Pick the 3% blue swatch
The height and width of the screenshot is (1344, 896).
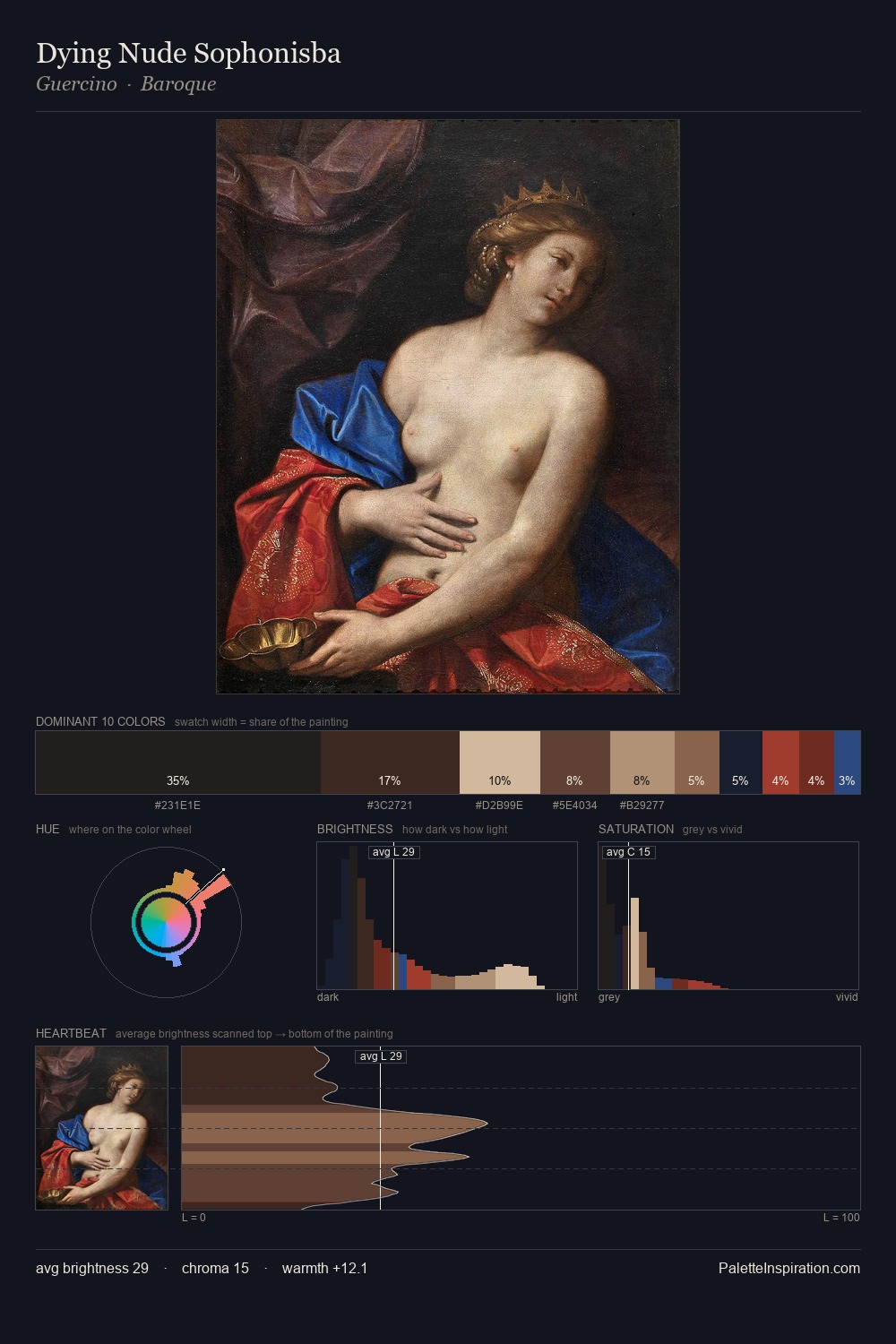(x=847, y=762)
